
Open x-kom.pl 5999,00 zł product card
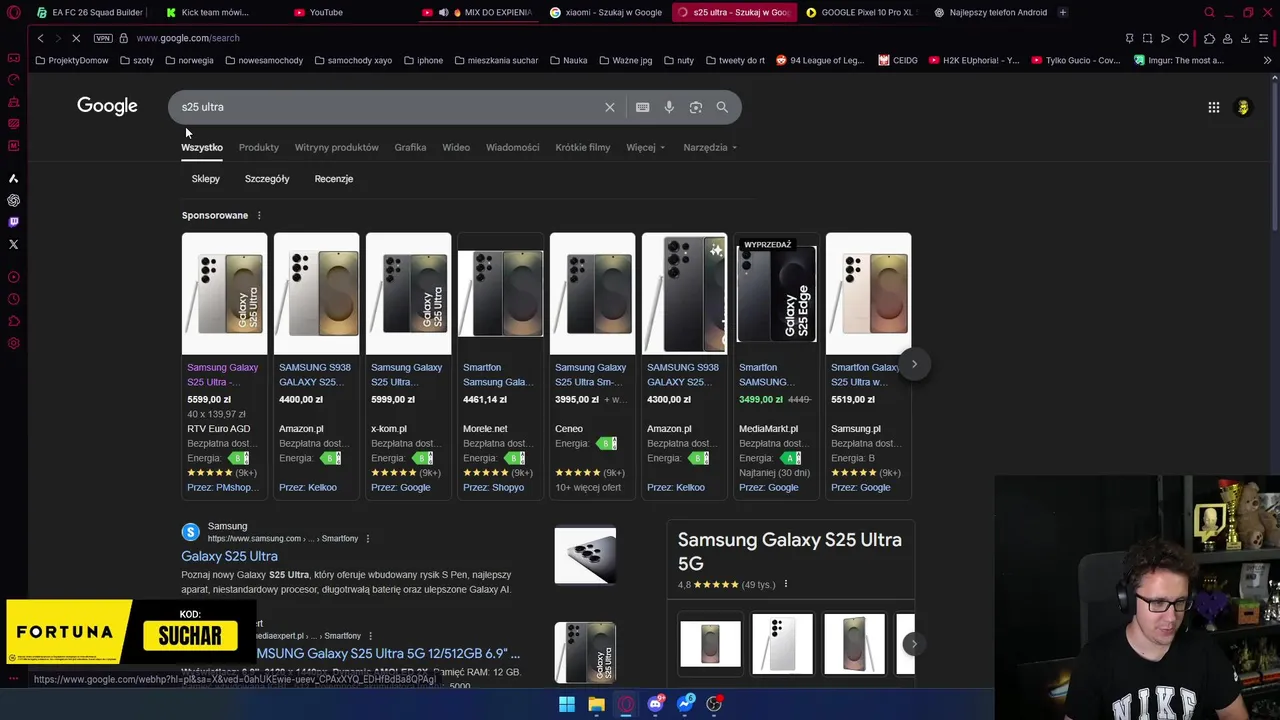[408, 365]
